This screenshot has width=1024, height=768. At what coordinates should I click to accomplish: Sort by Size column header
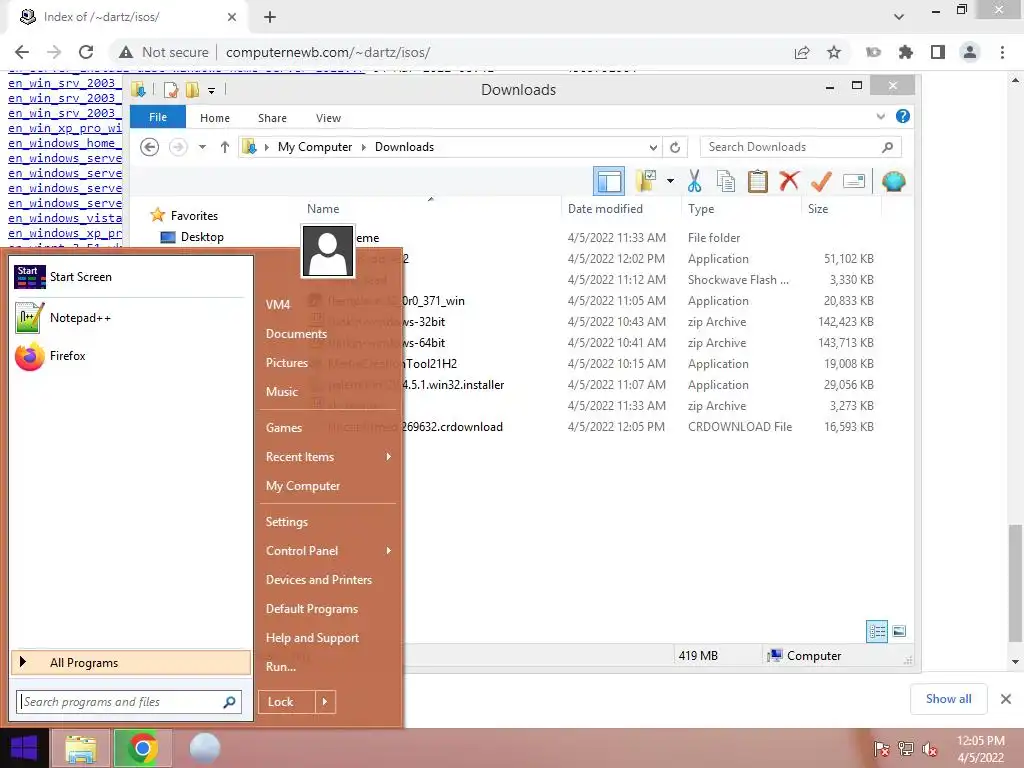click(x=818, y=209)
